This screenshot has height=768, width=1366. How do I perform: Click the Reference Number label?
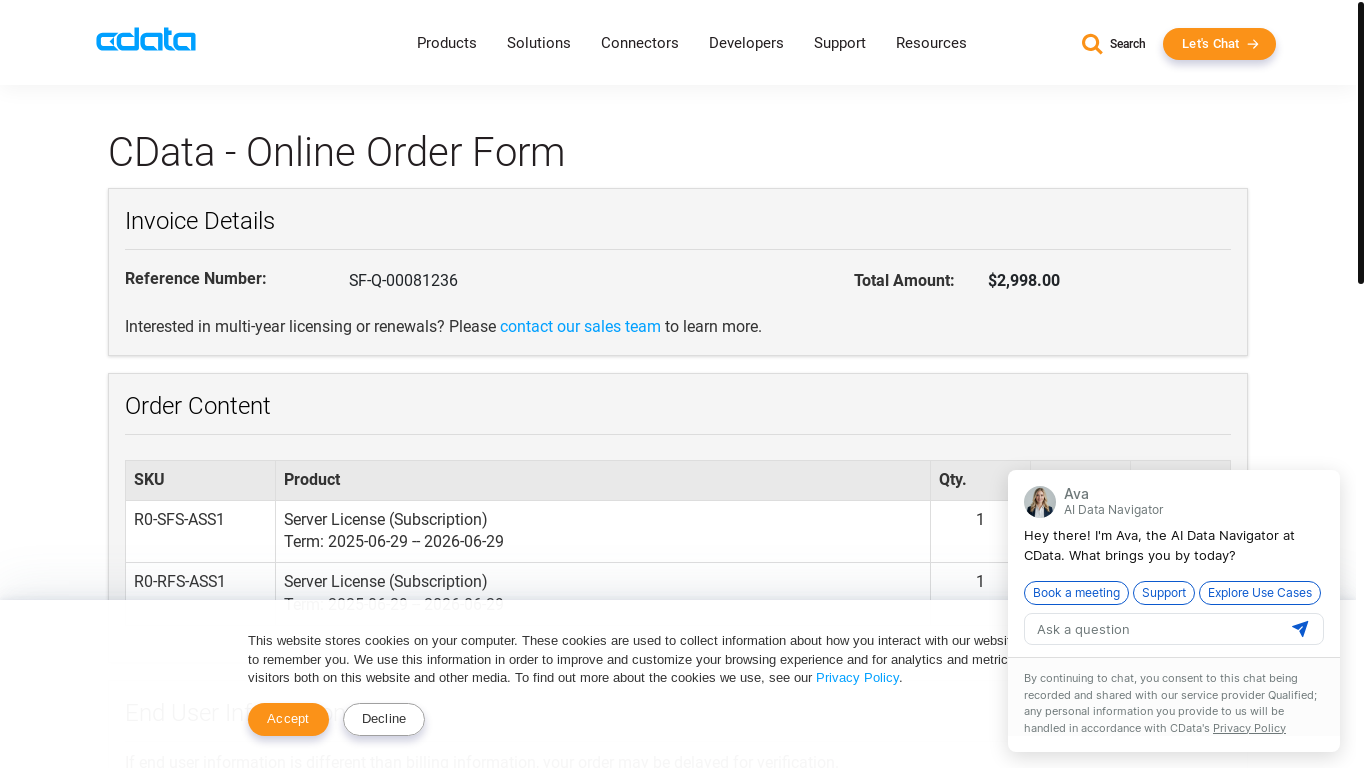click(196, 279)
